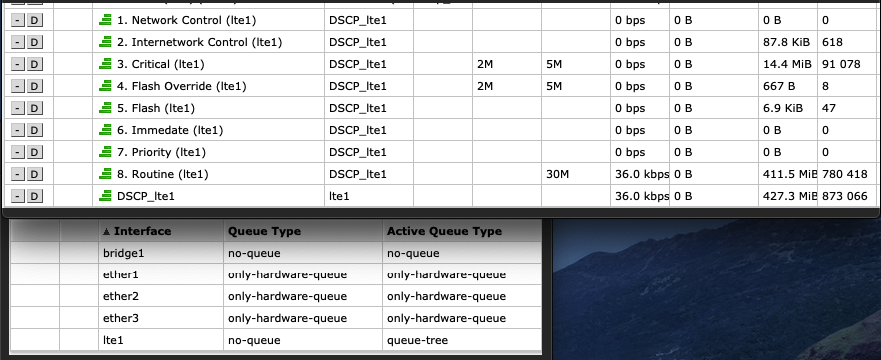Click the '780 418' packets value
The height and width of the screenshot is (360, 881).
(x=844, y=174)
